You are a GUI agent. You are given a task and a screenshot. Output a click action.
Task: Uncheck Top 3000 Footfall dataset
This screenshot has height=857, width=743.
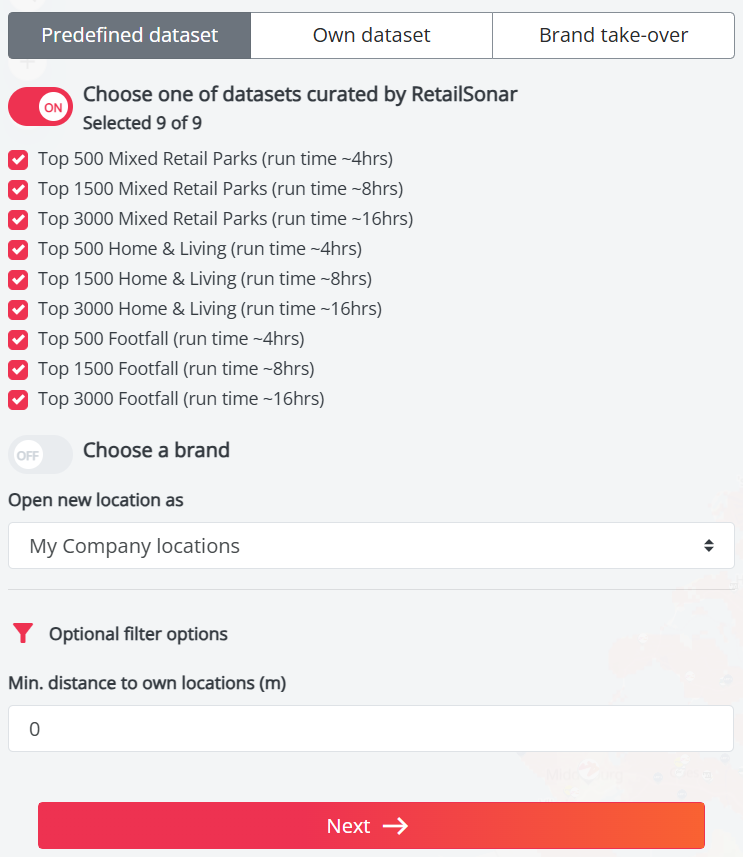click(18, 399)
